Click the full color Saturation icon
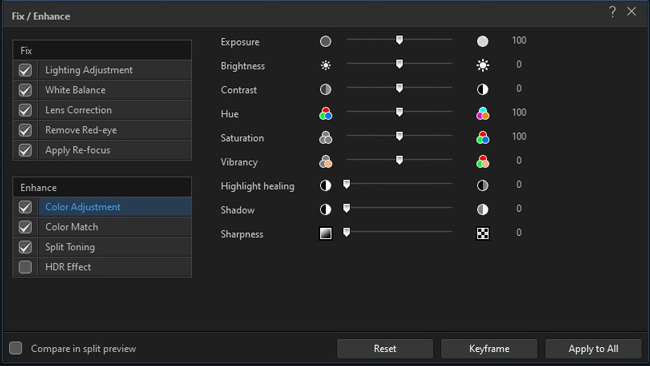650x366 pixels. click(483, 137)
